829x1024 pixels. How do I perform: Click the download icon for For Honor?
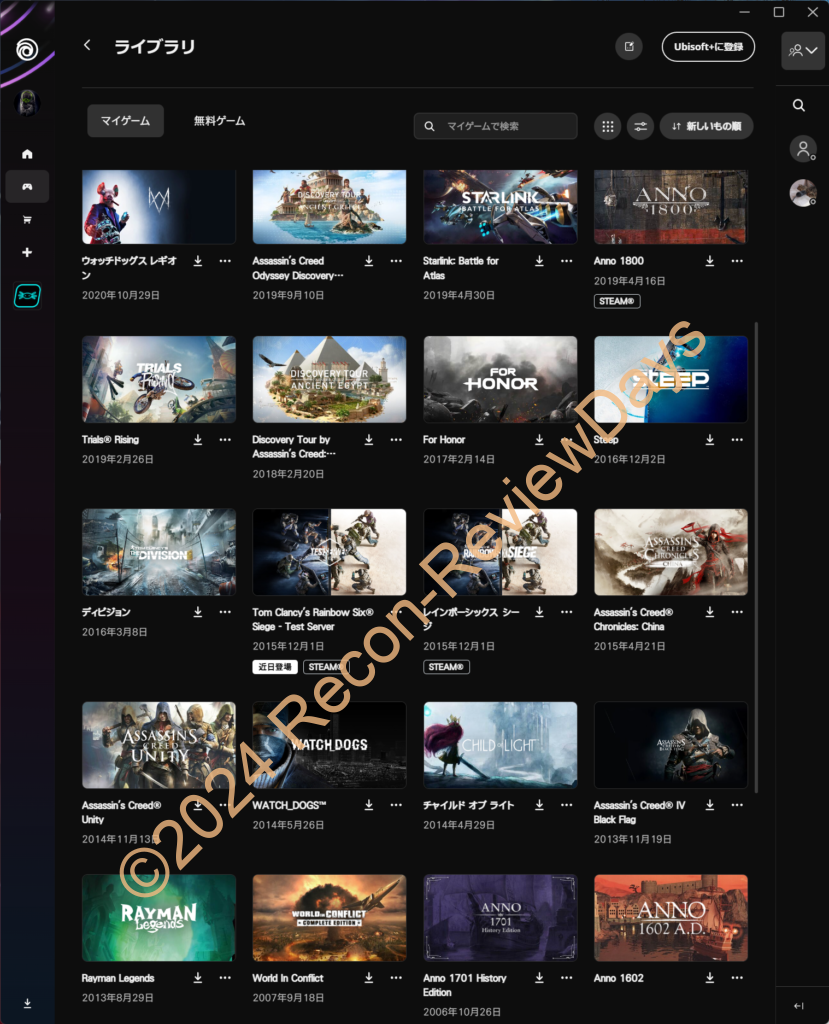tap(540, 440)
